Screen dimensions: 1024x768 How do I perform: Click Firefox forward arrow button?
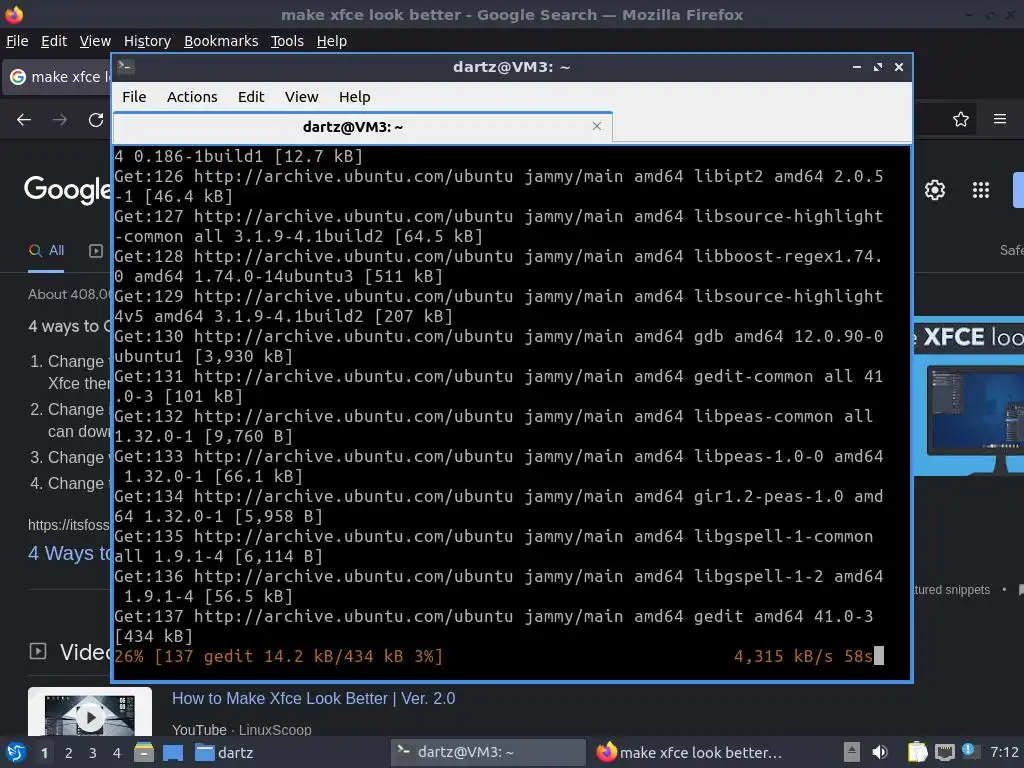(x=60, y=120)
